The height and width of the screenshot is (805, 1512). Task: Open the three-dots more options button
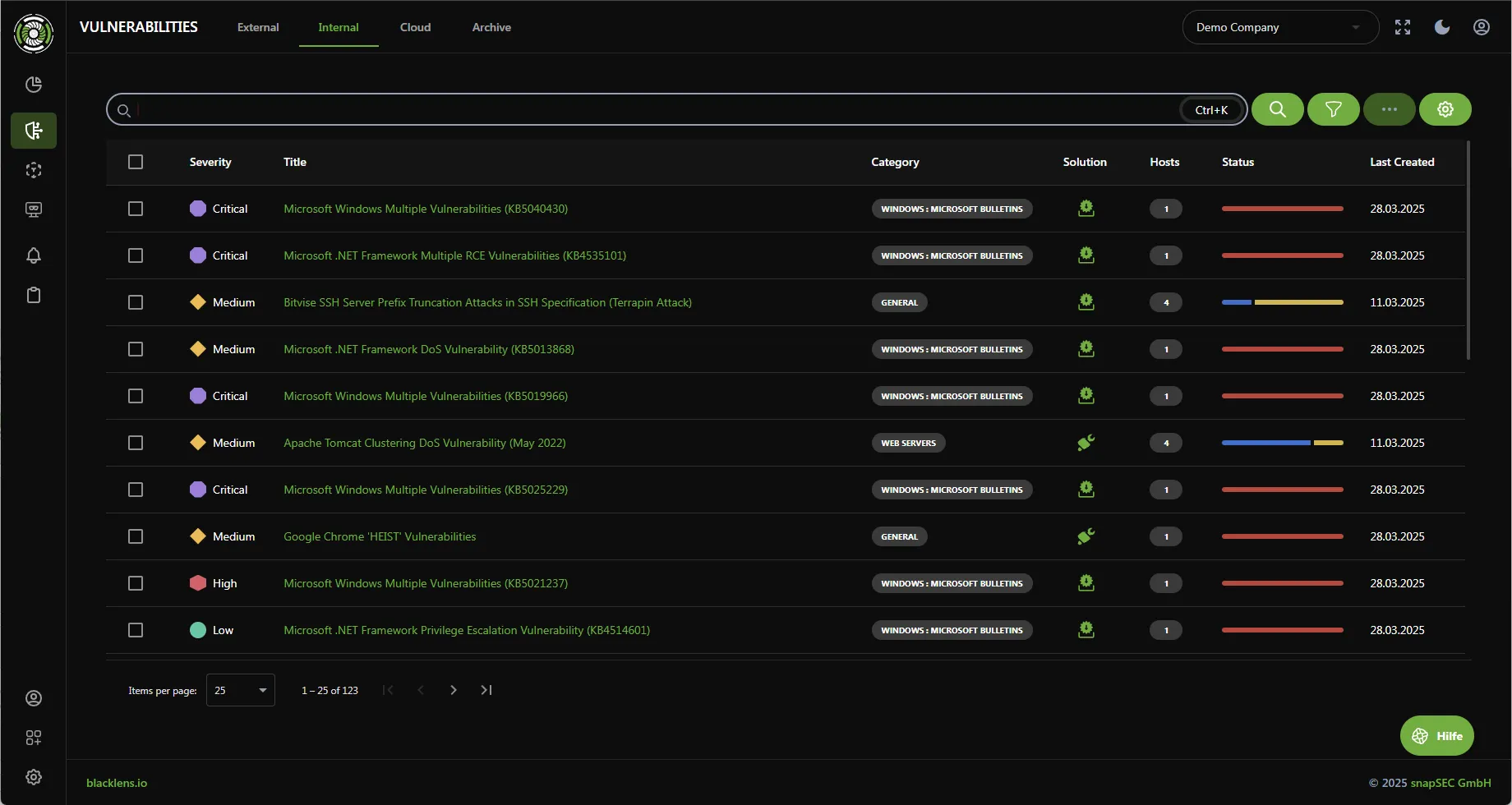click(x=1390, y=109)
